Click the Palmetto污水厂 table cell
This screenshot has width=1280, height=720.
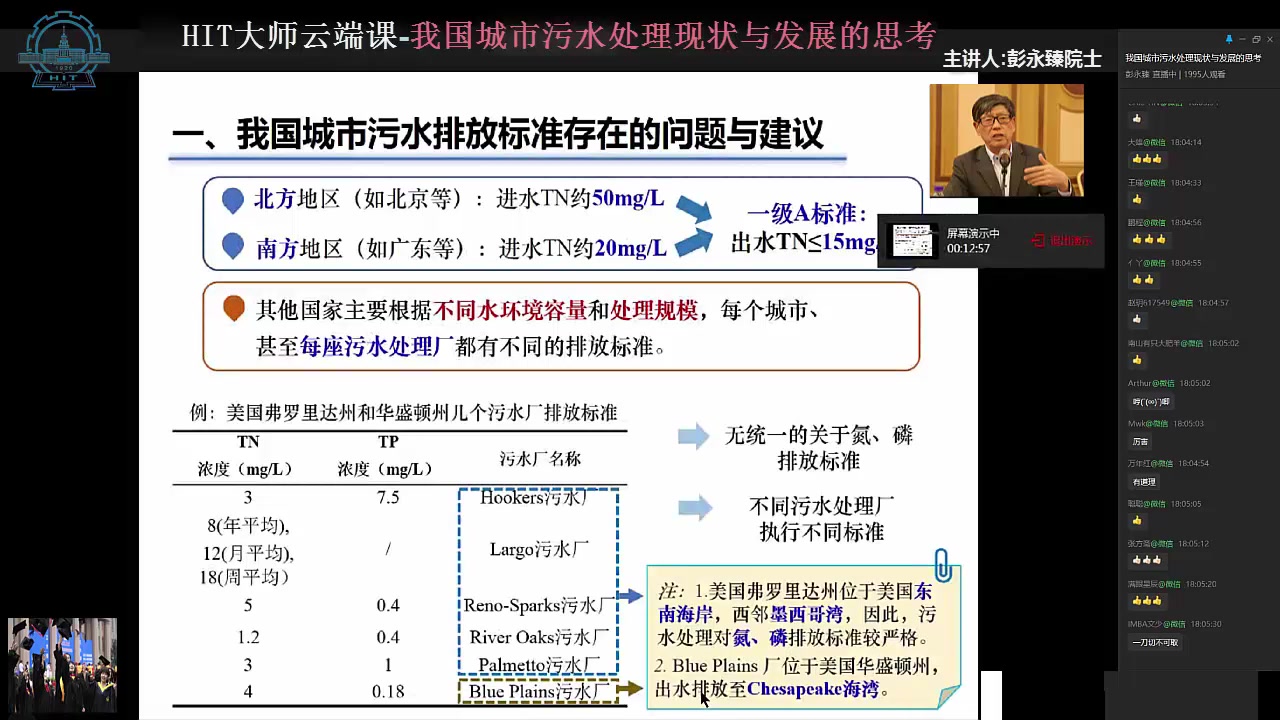[x=539, y=664]
